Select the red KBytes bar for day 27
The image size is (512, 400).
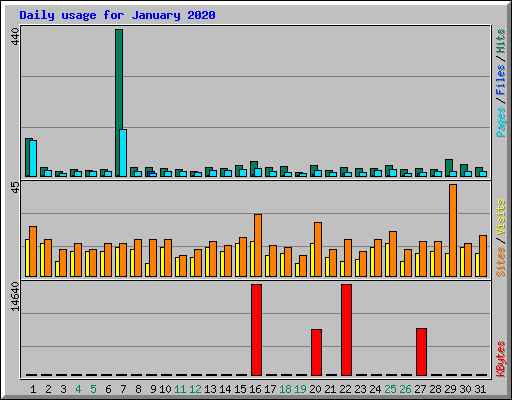(x=421, y=352)
